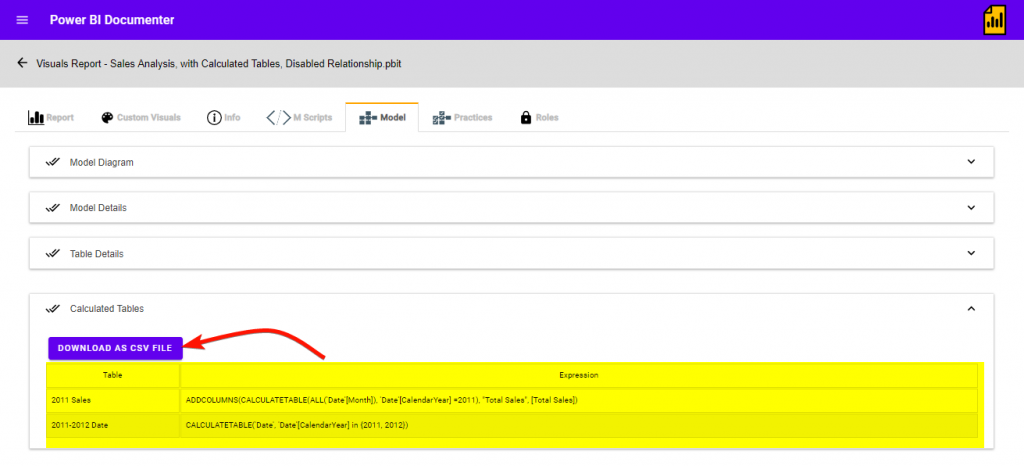Click the Model Diagram panel header text
The image size is (1024, 466).
click(x=101, y=163)
